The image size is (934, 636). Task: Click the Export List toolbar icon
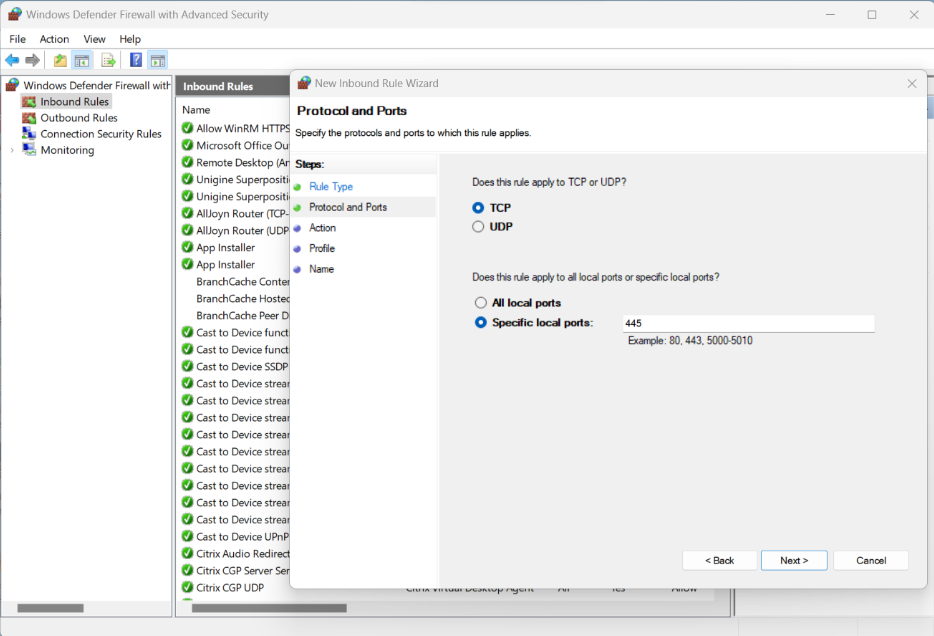[108, 60]
